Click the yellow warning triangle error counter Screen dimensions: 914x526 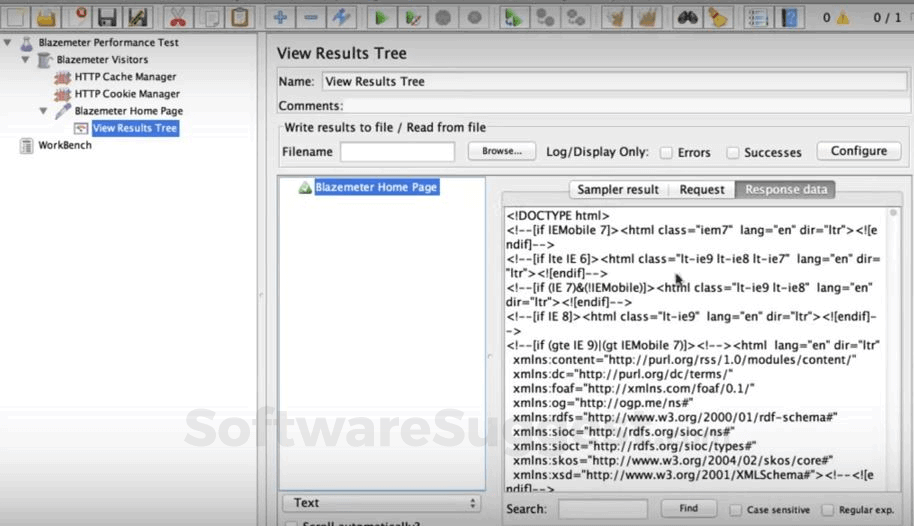tap(843, 18)
